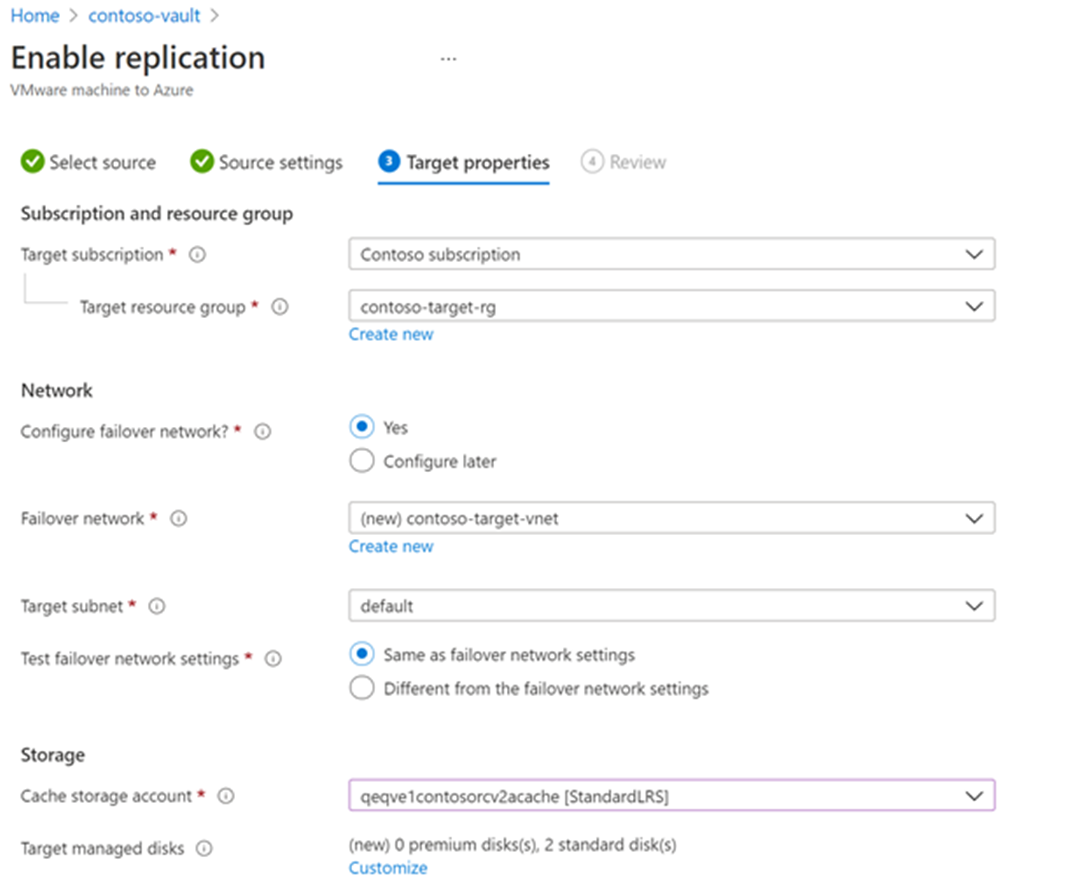Click Create new under Failover network

(x=391, y=547)
